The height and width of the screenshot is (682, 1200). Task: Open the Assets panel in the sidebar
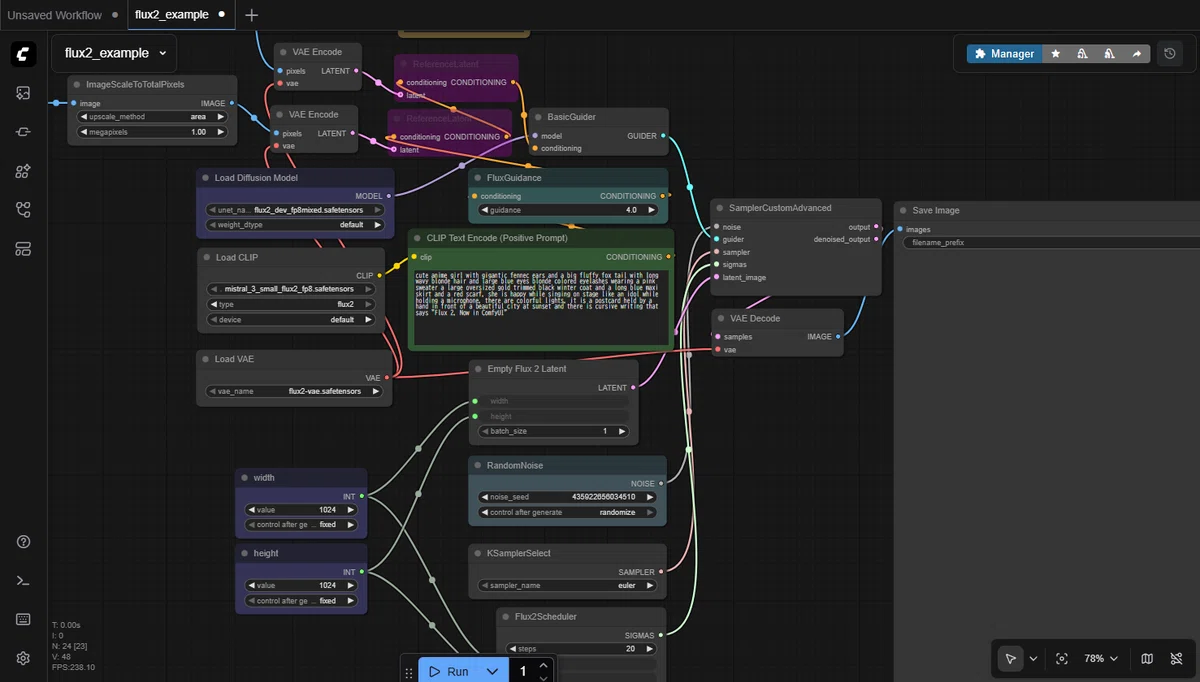[23, 93]
